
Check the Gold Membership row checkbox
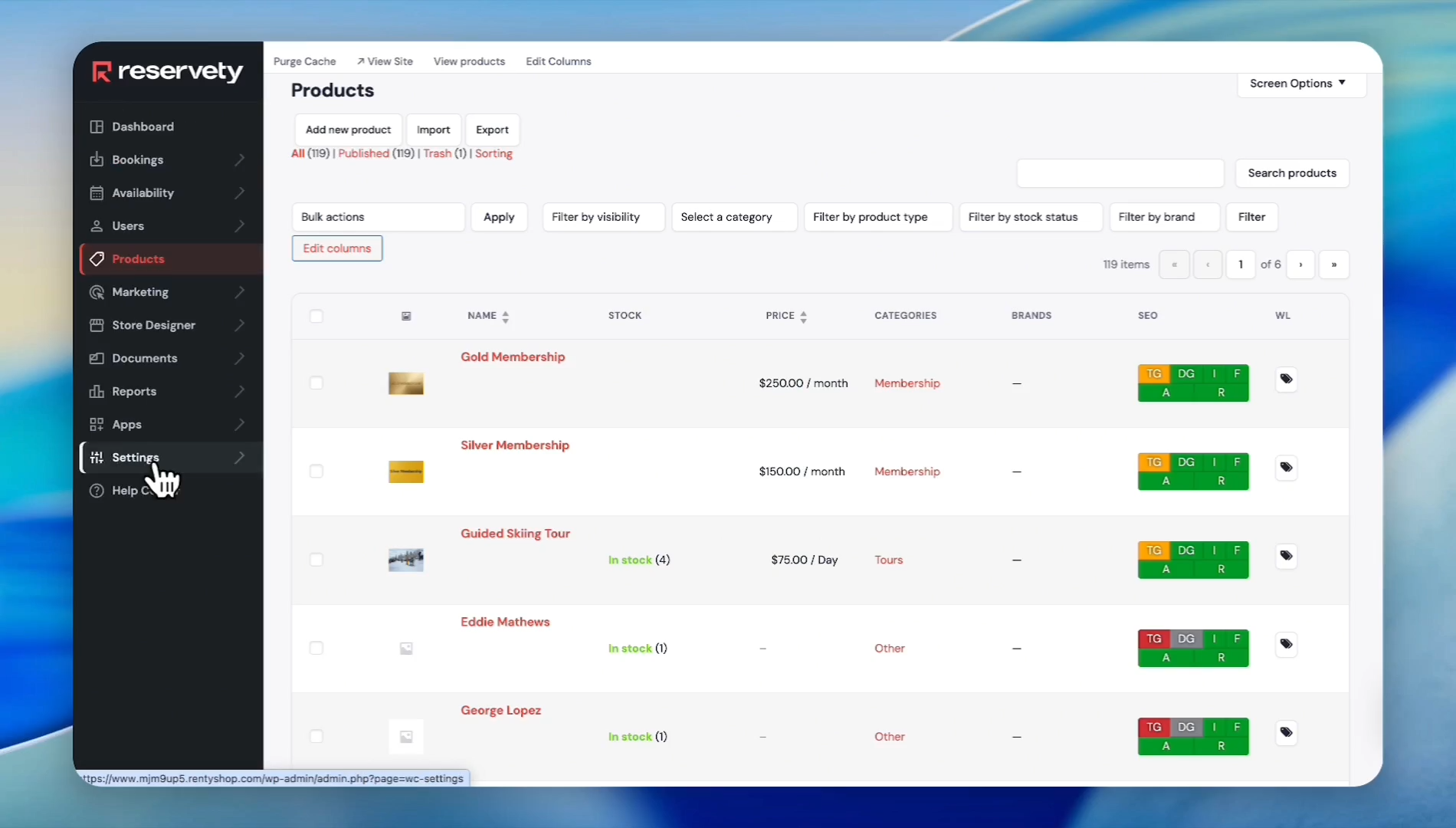click(316, 383)
